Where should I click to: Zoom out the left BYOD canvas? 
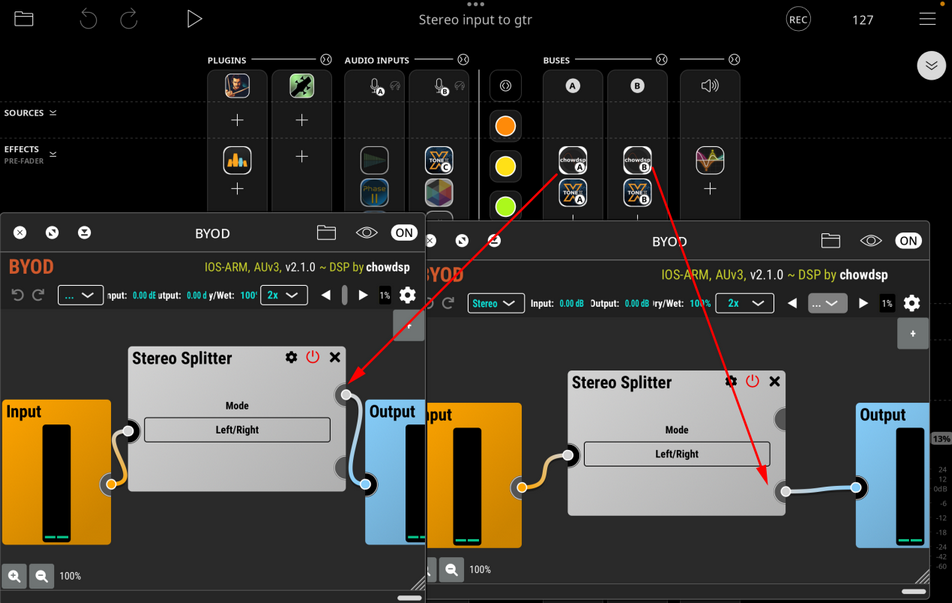[x=41, y=575]
